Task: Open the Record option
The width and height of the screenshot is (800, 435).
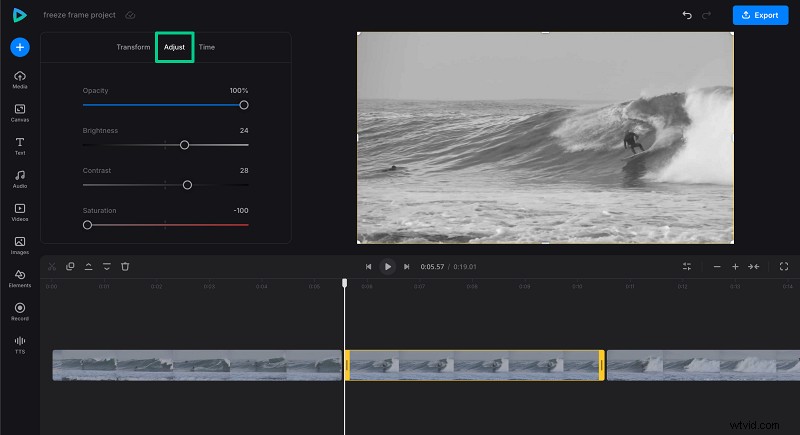Action: tap(20, 310)
